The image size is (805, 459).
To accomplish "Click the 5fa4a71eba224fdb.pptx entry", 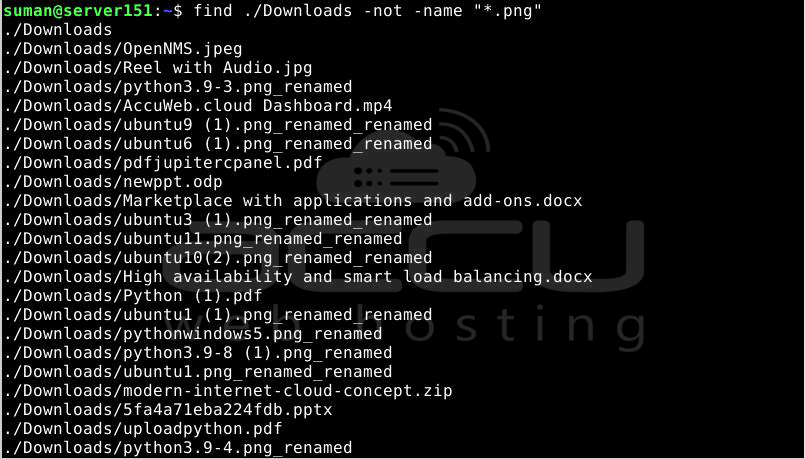I will [167, 410].
